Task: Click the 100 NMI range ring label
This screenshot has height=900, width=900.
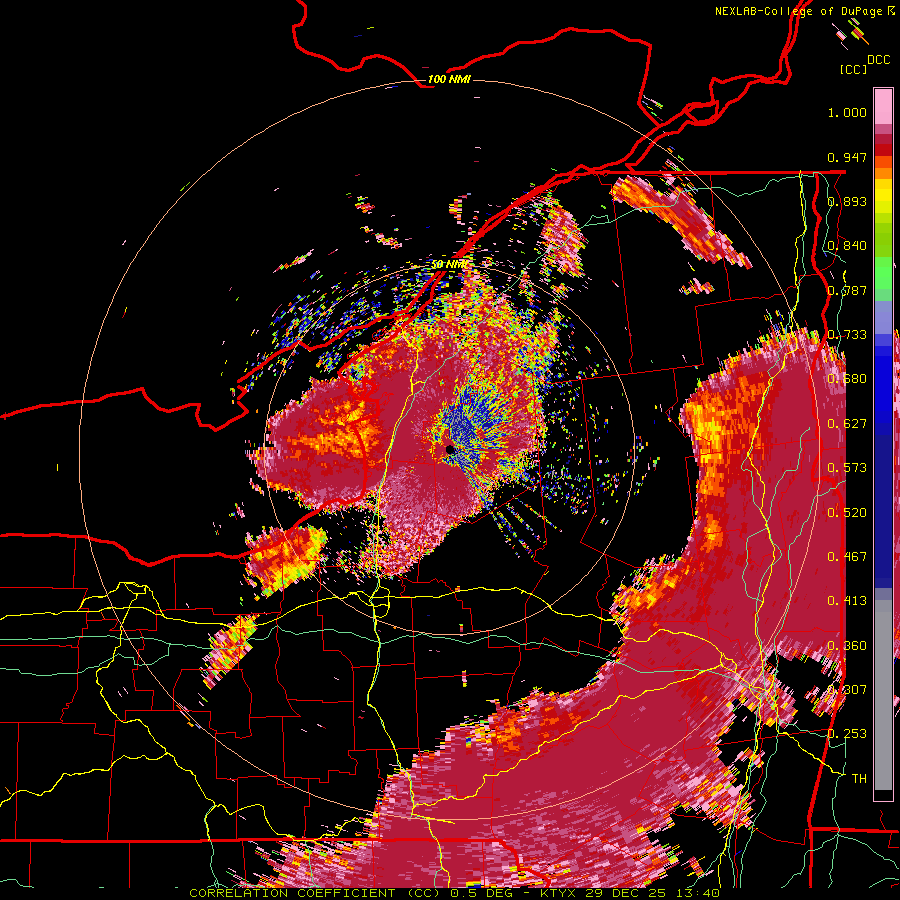Action: (449, 79)
